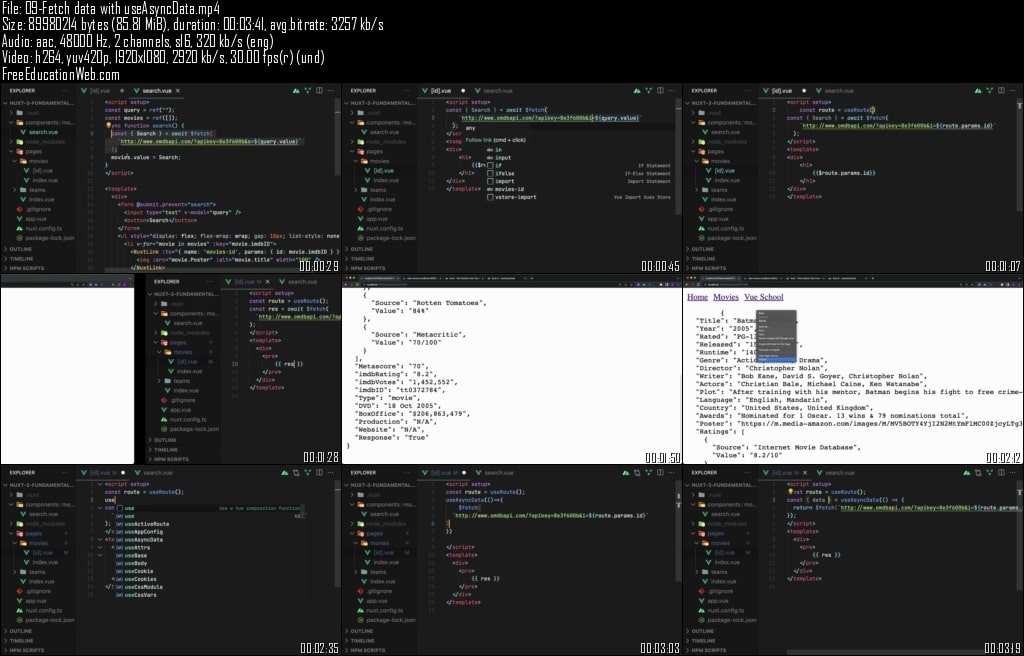Expand the teams folder in the 00:01:07 frame
The height and width of the screenshot is (656, 1024).
coord(714,190)
